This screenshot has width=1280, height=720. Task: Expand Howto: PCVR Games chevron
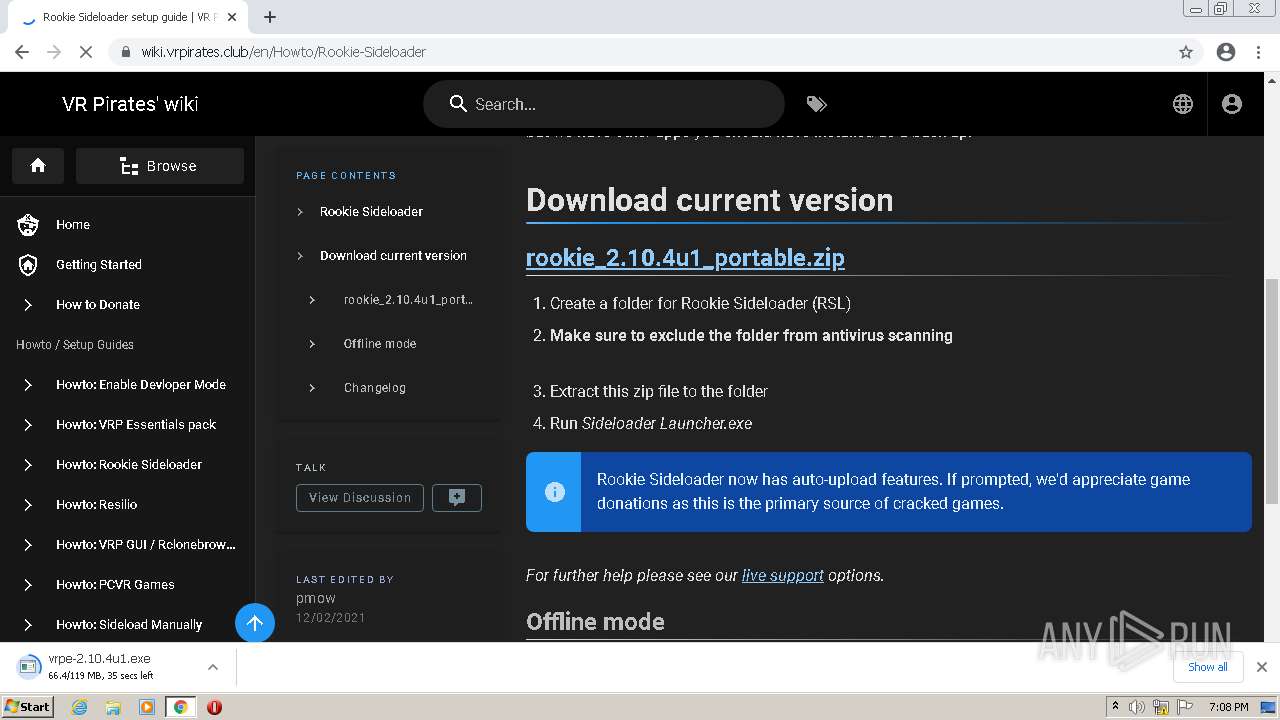[28, 585]
